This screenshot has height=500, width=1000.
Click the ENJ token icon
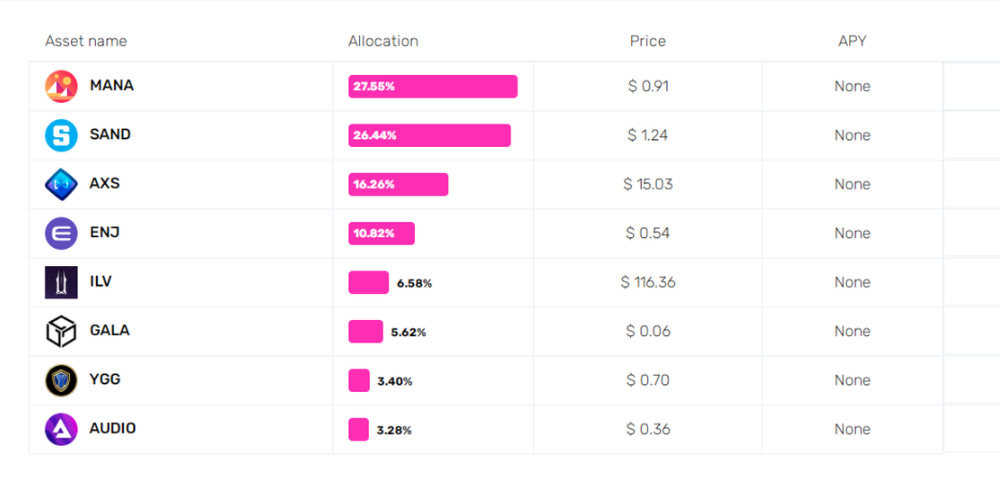pos(61,233)
